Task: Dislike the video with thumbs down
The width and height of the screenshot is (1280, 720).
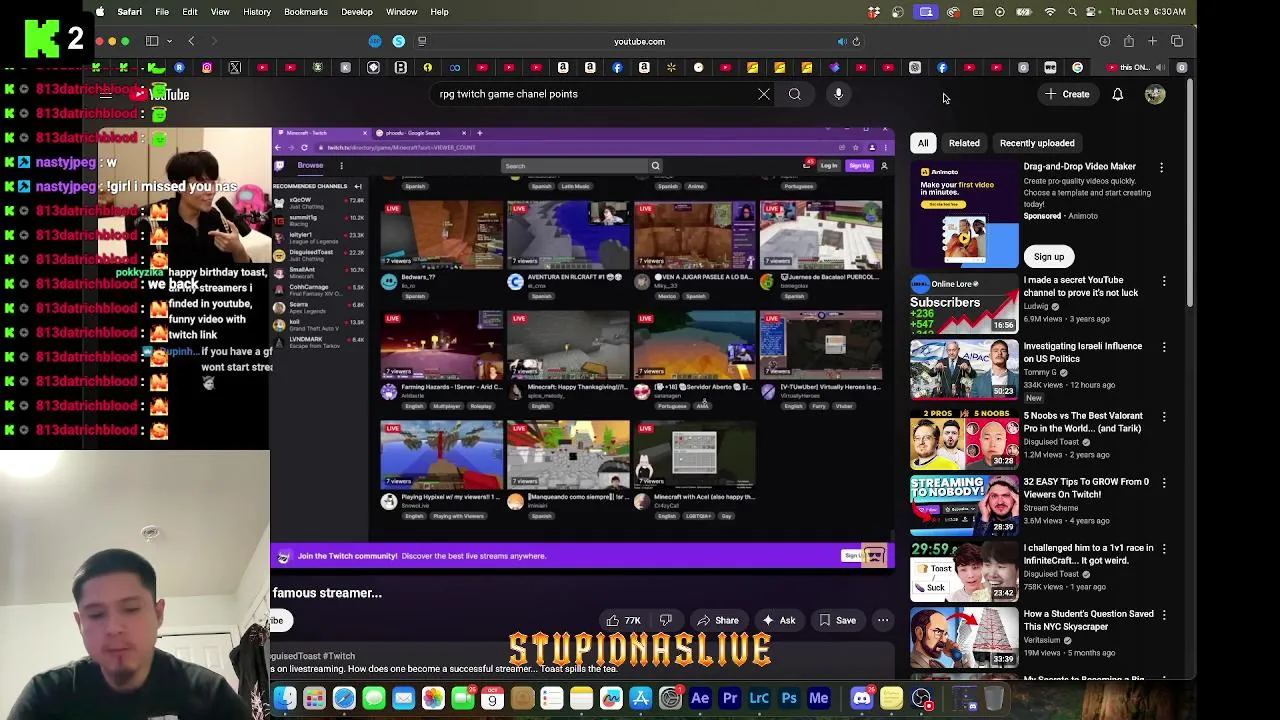Action: [x=666, y=620]
